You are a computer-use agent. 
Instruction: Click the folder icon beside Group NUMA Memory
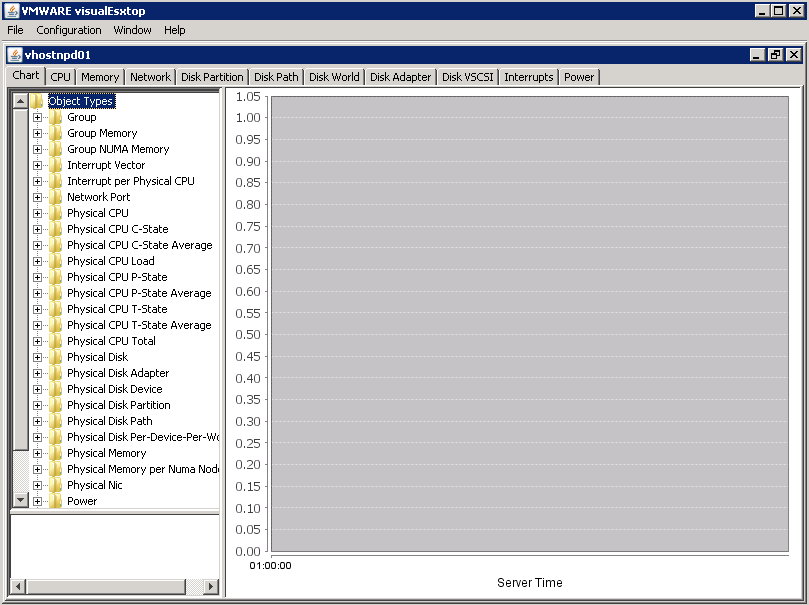[x=56, y=149]
